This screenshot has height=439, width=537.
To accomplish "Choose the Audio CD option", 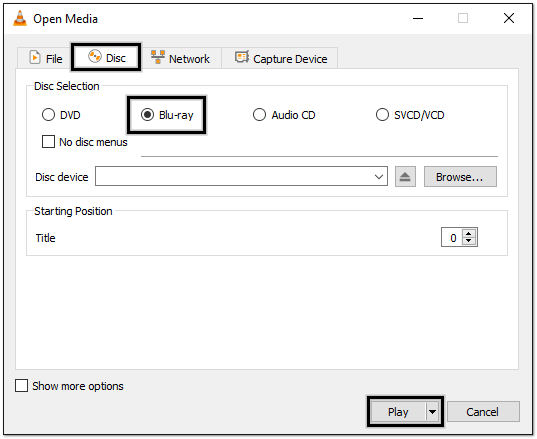I will [x=259, y=115].
